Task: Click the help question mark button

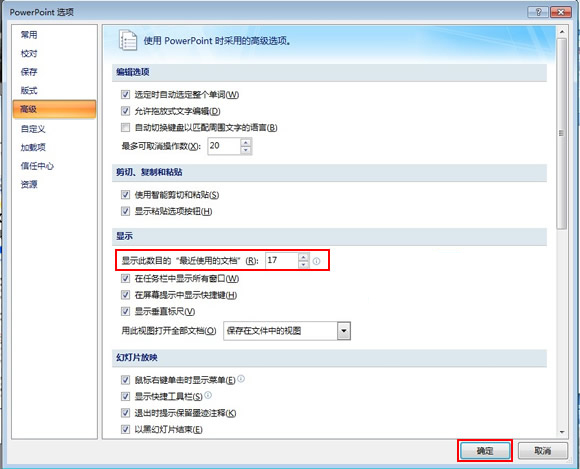Action: pyautogui.click(x=538, y=12)
